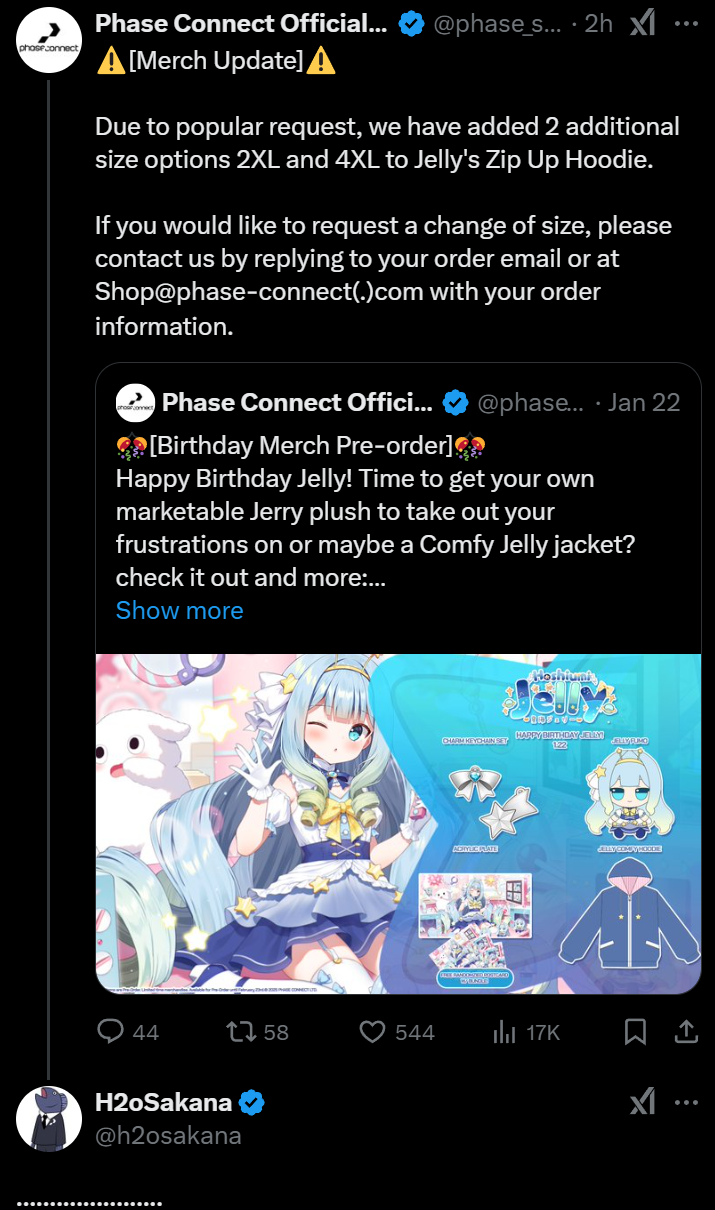Open H2oSakana profile avatar
Viewport: 715px width, 1210px height.
coord(48,1118)
